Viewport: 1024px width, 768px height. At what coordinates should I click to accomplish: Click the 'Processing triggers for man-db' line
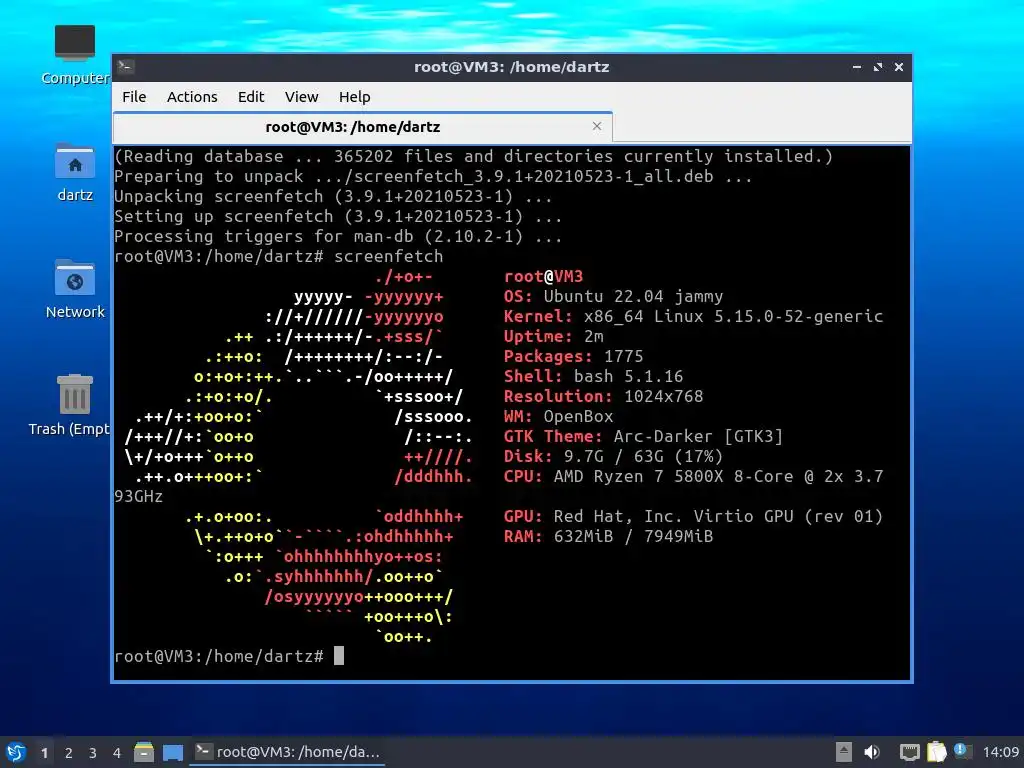click(x=338, y=236)
